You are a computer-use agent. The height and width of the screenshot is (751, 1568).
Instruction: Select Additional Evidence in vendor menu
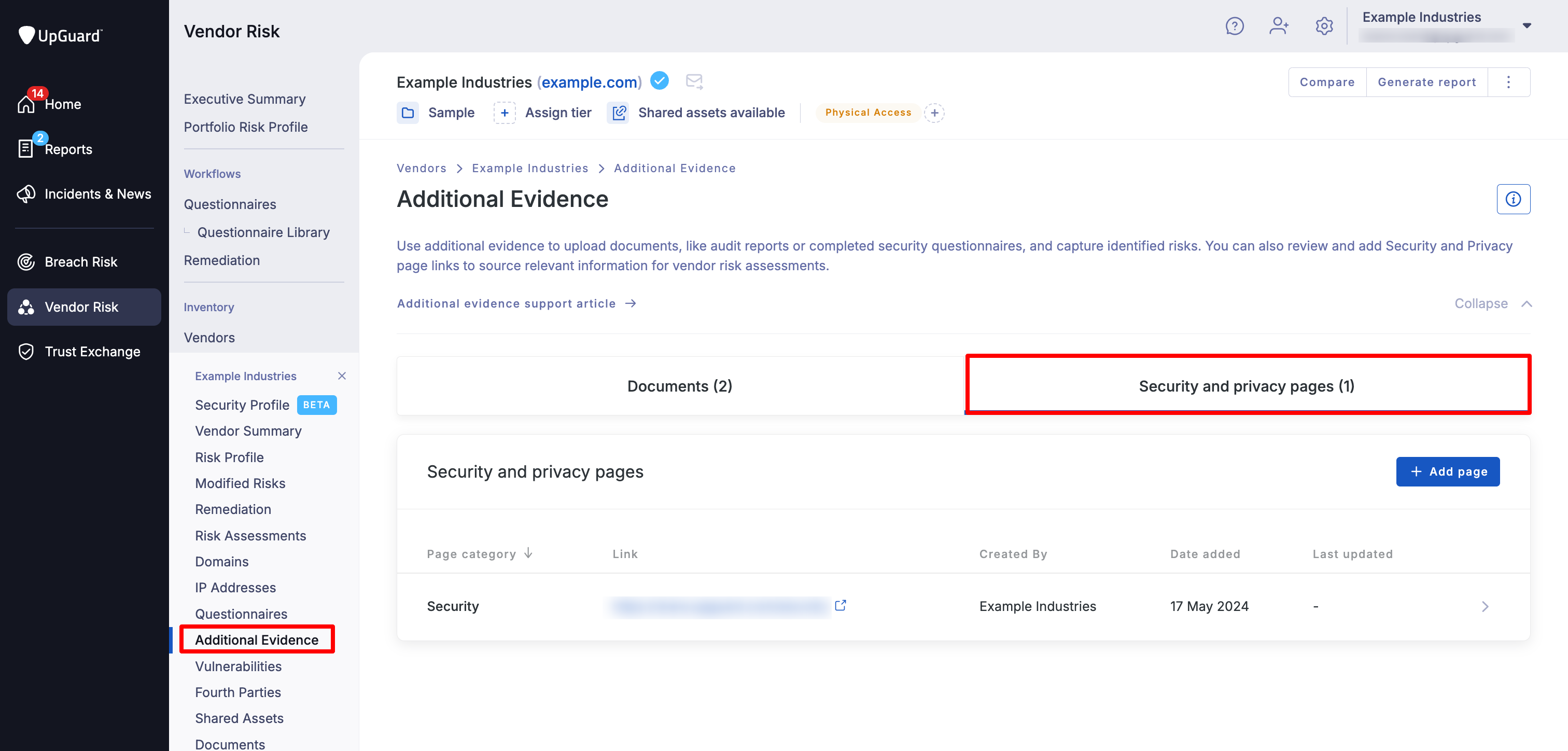(x=257, y=639)
